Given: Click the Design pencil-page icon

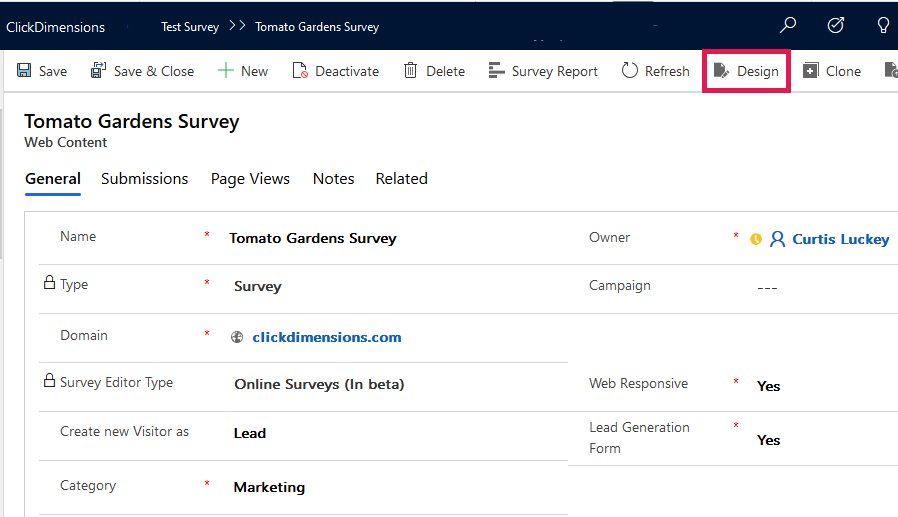Looking at the screenshot, I should click(x=721, y=70).
